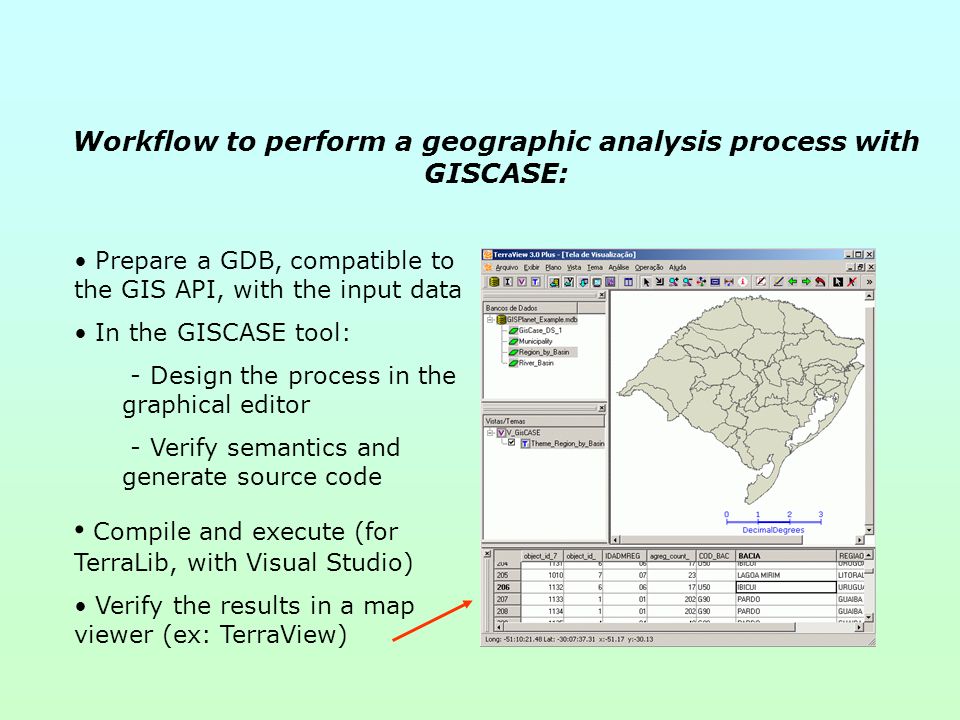This screenshot has height=720, width=960.
Task: Click the V icon beside V_GisCASE
Action: (x=501, y=433)
